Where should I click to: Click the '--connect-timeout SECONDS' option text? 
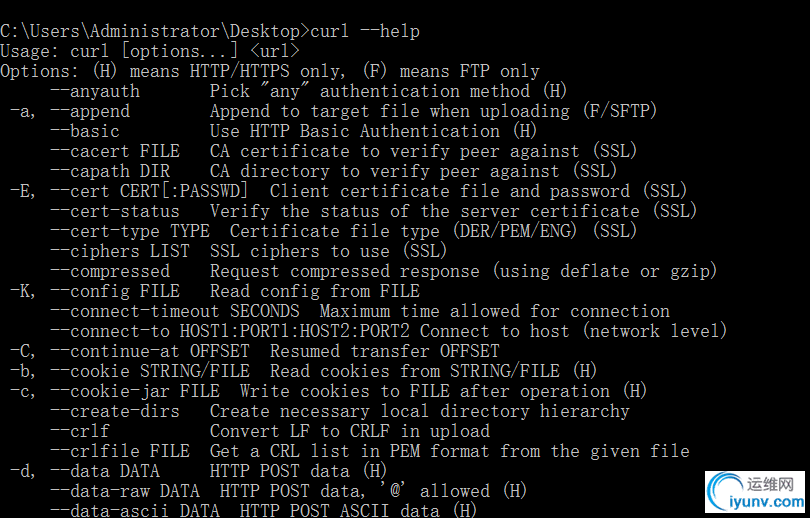point(175,311)
